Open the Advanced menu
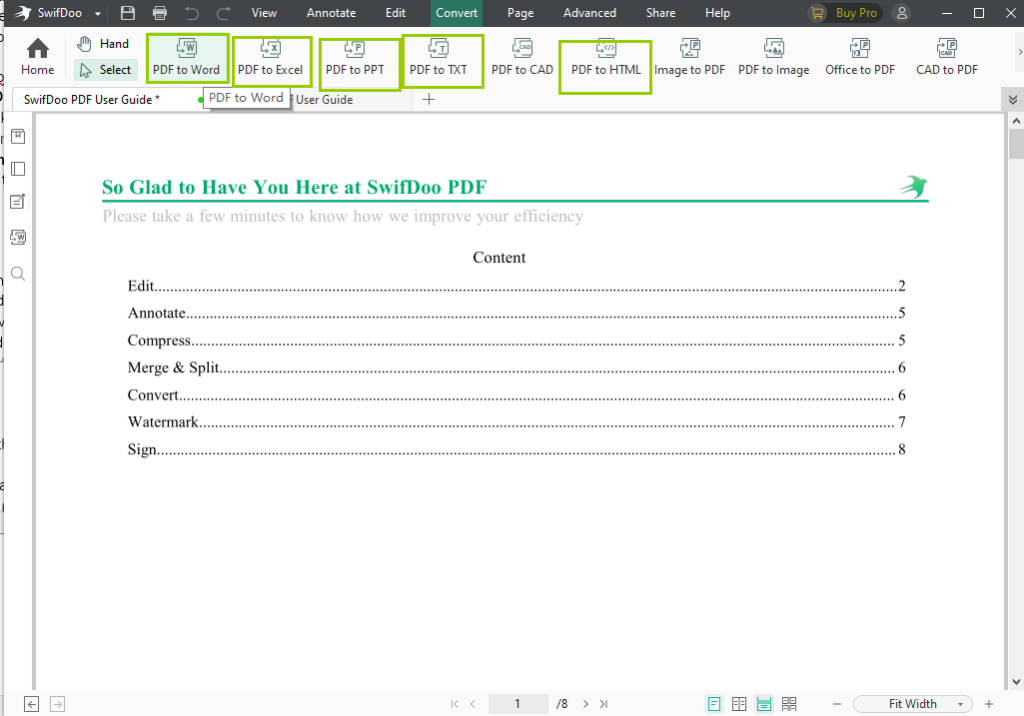 pos(590,13)
